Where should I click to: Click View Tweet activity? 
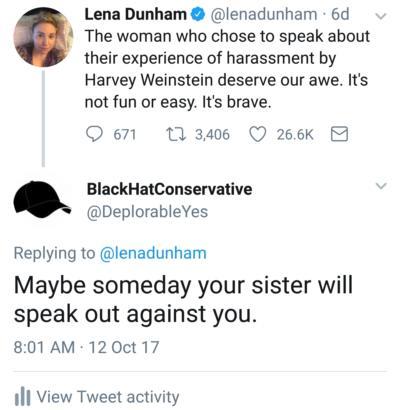108,397
